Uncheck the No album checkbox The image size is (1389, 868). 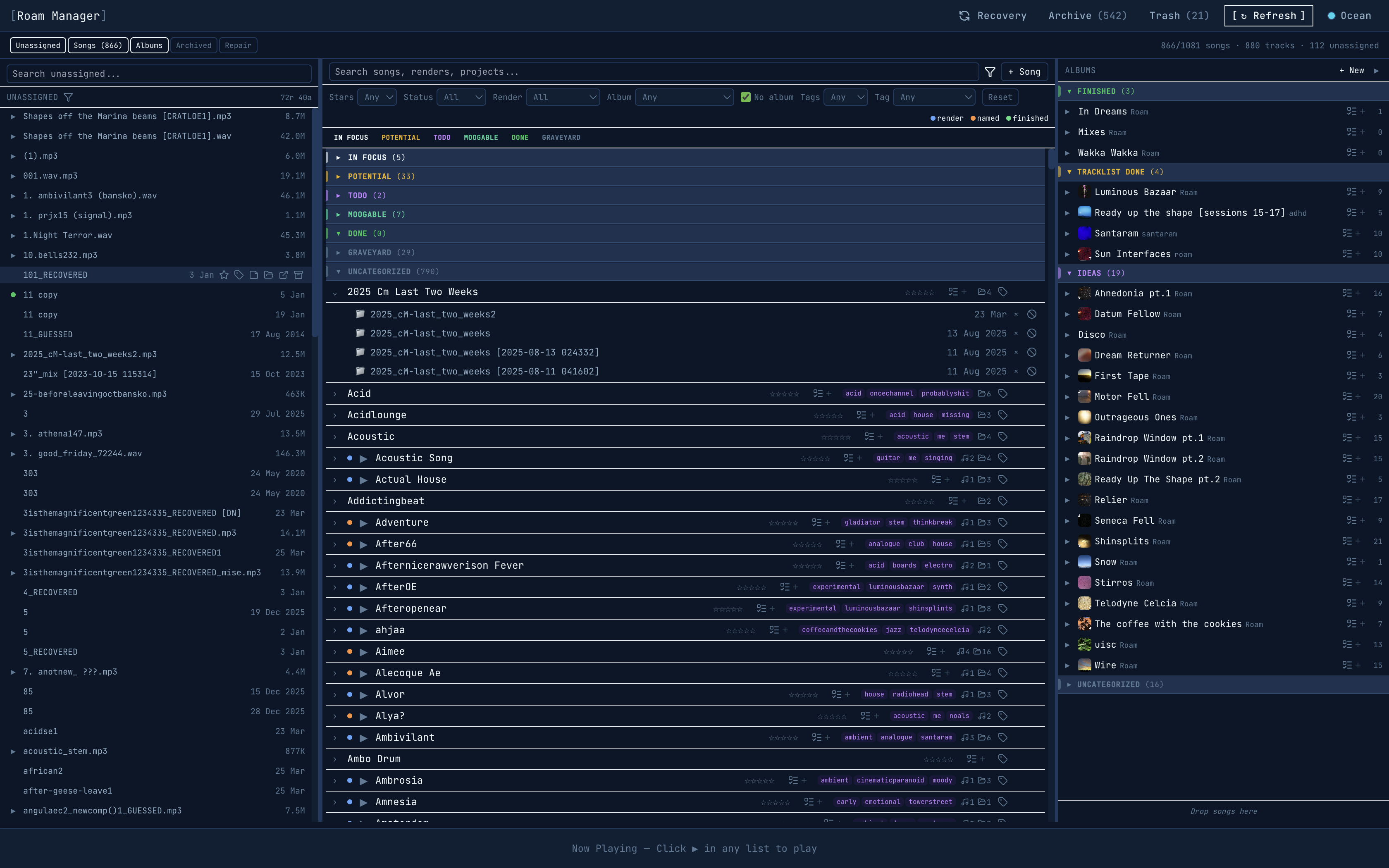[x=746, y=98]
